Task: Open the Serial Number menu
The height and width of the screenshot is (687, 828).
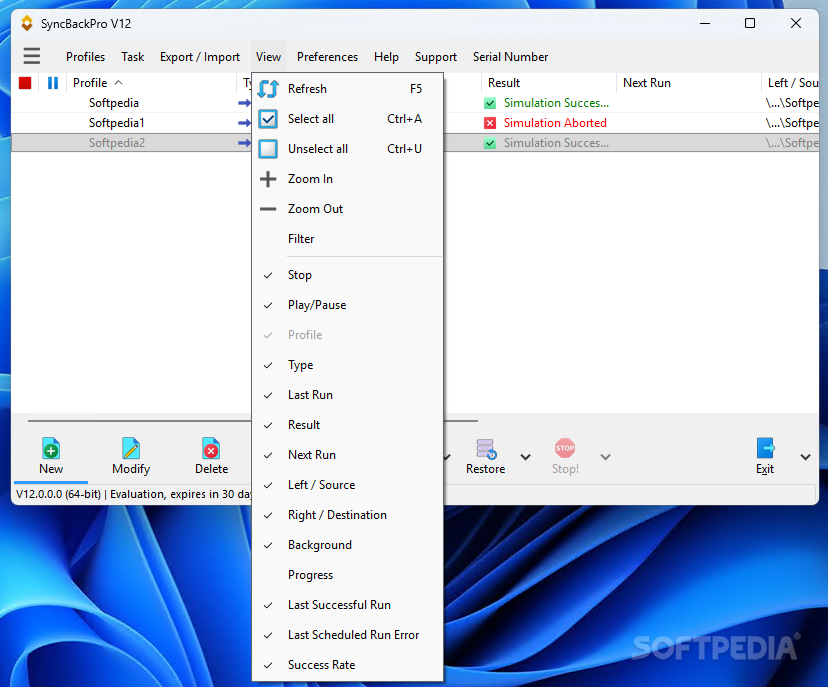Action: click(510, 57)
